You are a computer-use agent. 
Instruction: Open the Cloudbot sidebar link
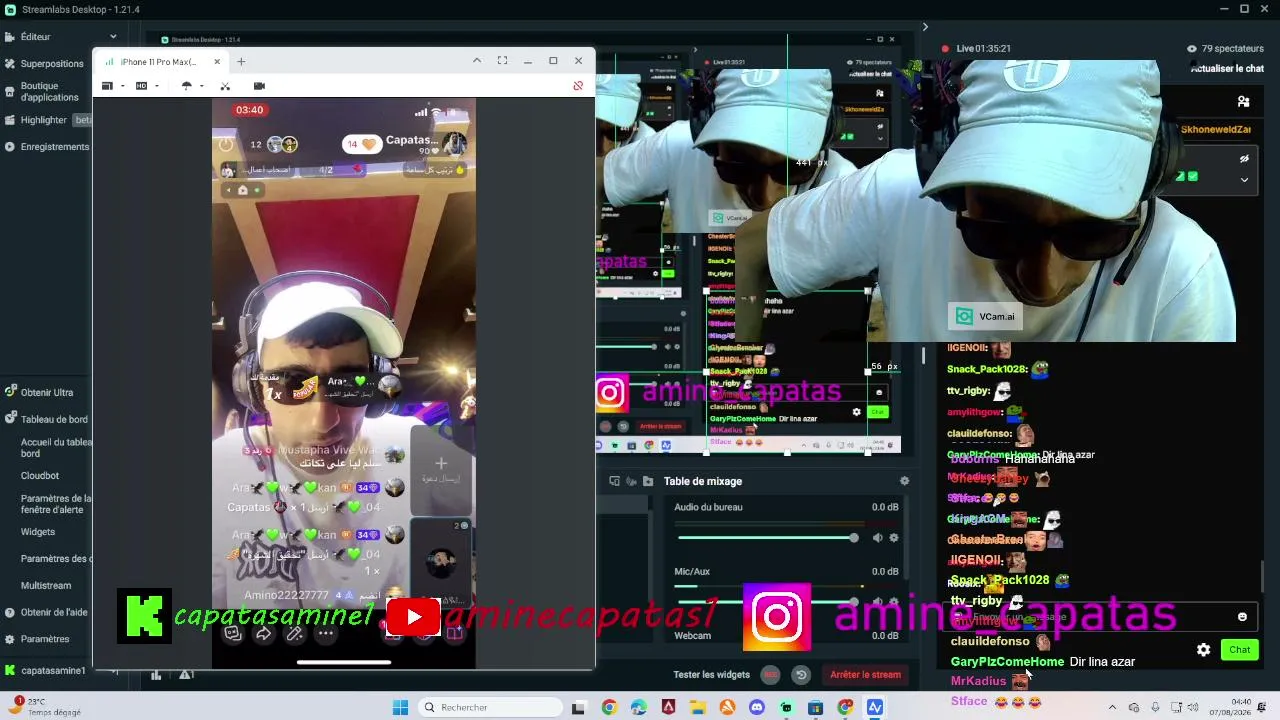click(x=40, y=476)
